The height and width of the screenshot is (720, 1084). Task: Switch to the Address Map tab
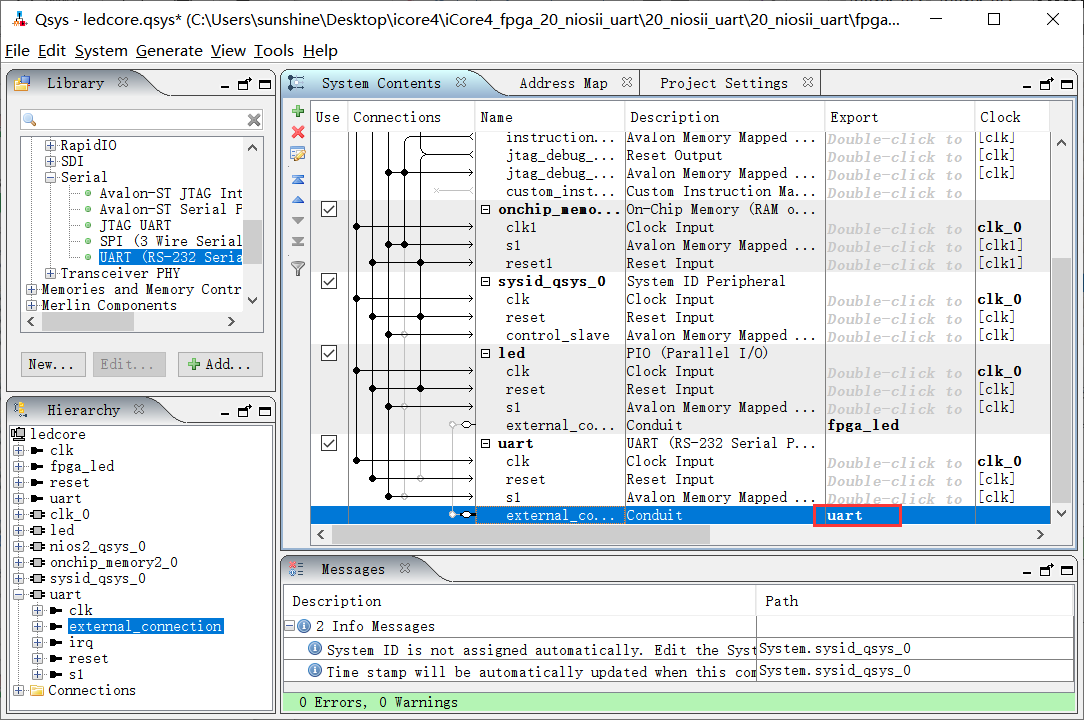563,83
